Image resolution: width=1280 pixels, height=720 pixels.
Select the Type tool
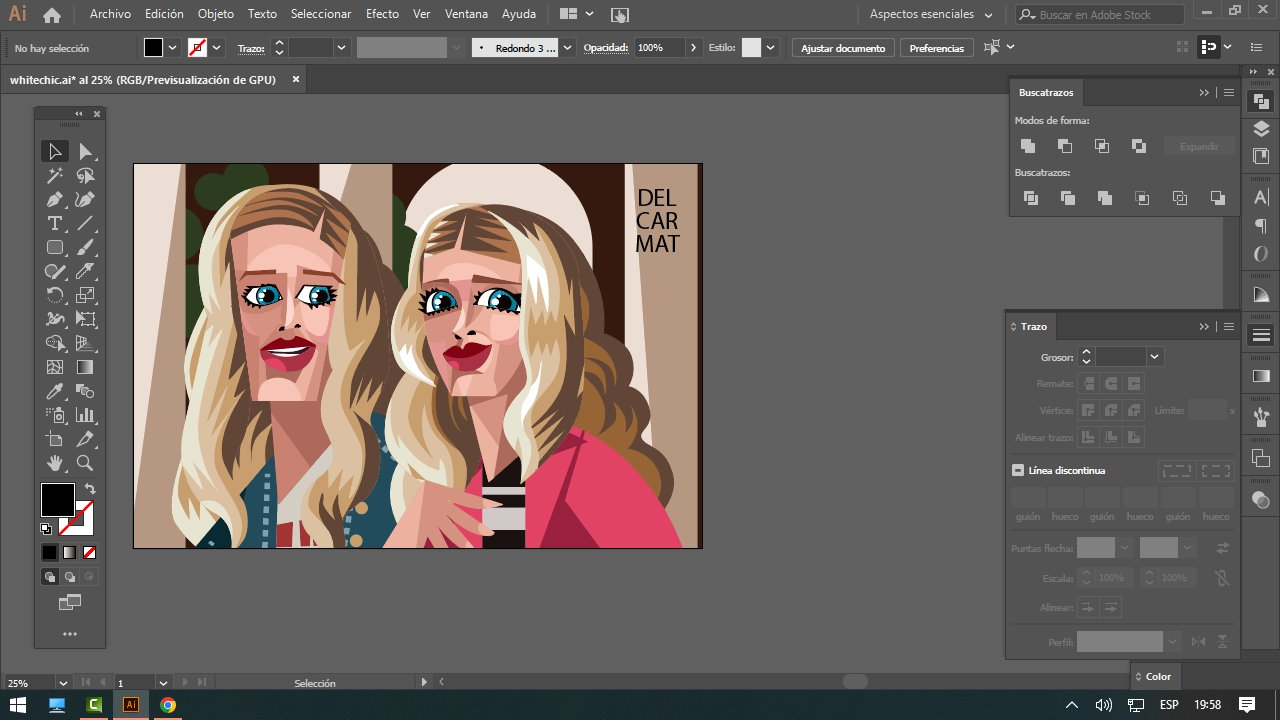click(55, 223)
